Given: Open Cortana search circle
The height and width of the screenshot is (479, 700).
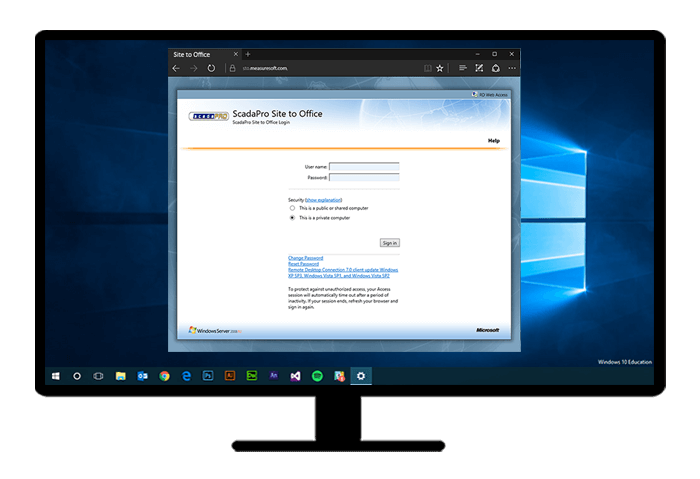Looking at the screenshot, I should coord(77,376).
